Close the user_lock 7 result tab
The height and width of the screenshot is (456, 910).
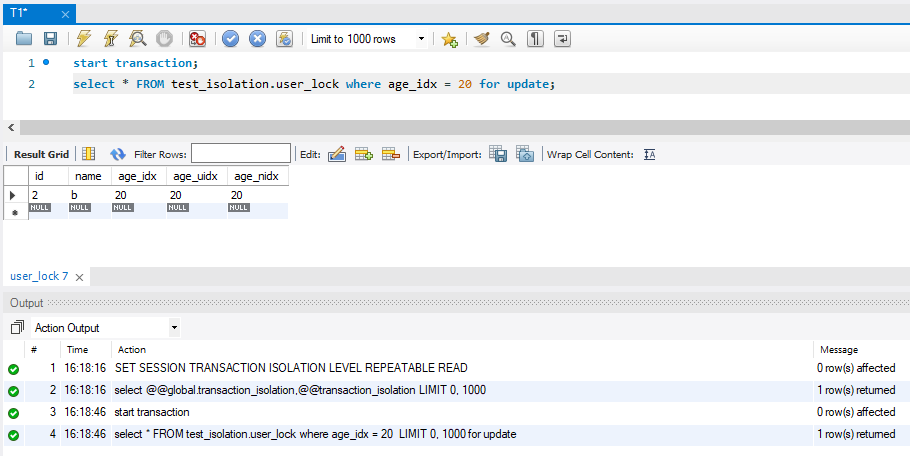point(80,277)
